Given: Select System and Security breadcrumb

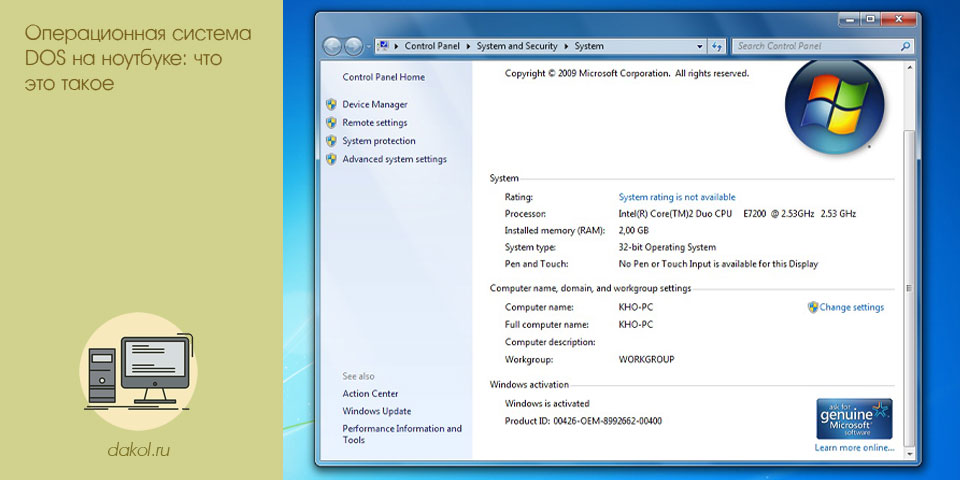Looking at the screenshot, I should coord(517,46).
